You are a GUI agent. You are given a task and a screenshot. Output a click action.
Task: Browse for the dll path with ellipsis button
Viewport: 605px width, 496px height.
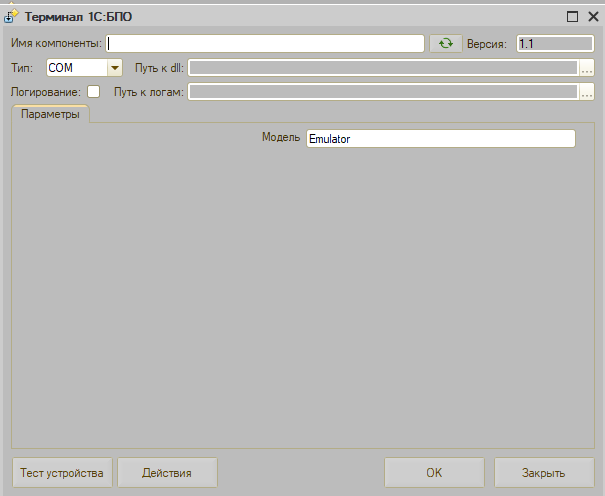tap(587, 68)
